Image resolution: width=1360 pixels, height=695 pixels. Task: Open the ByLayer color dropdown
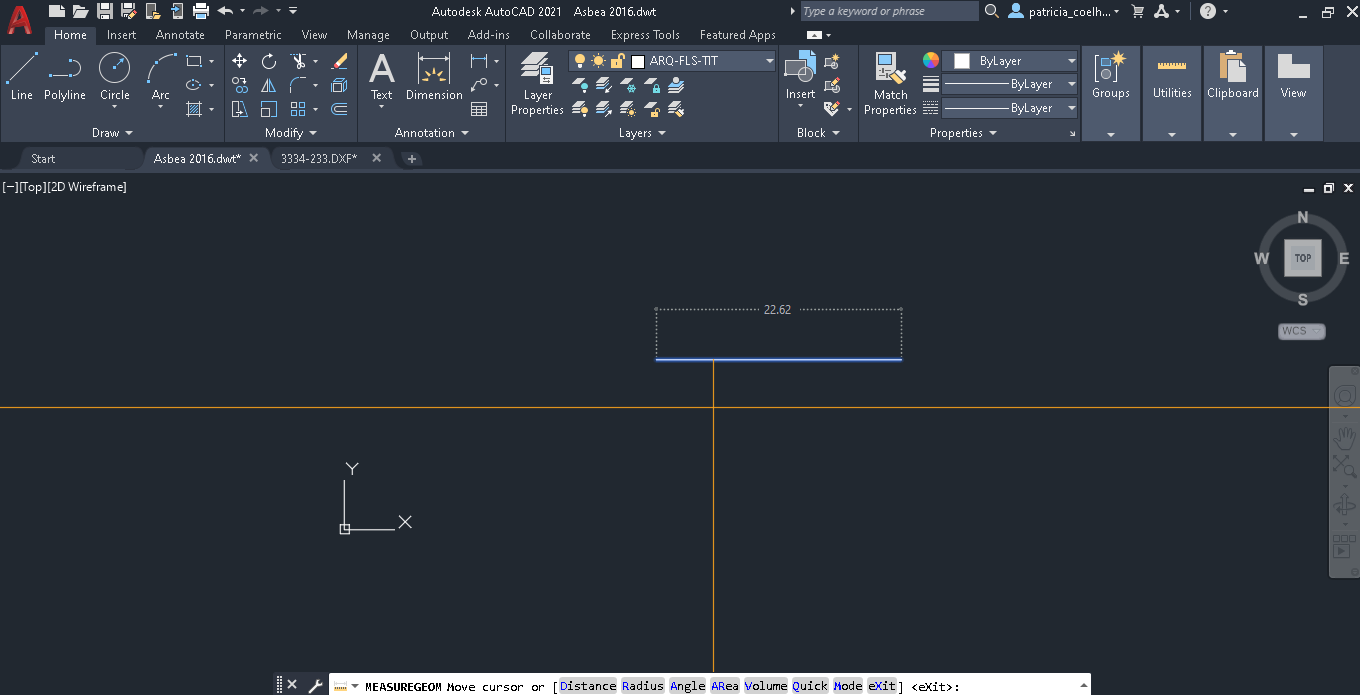coord(1073,60)
